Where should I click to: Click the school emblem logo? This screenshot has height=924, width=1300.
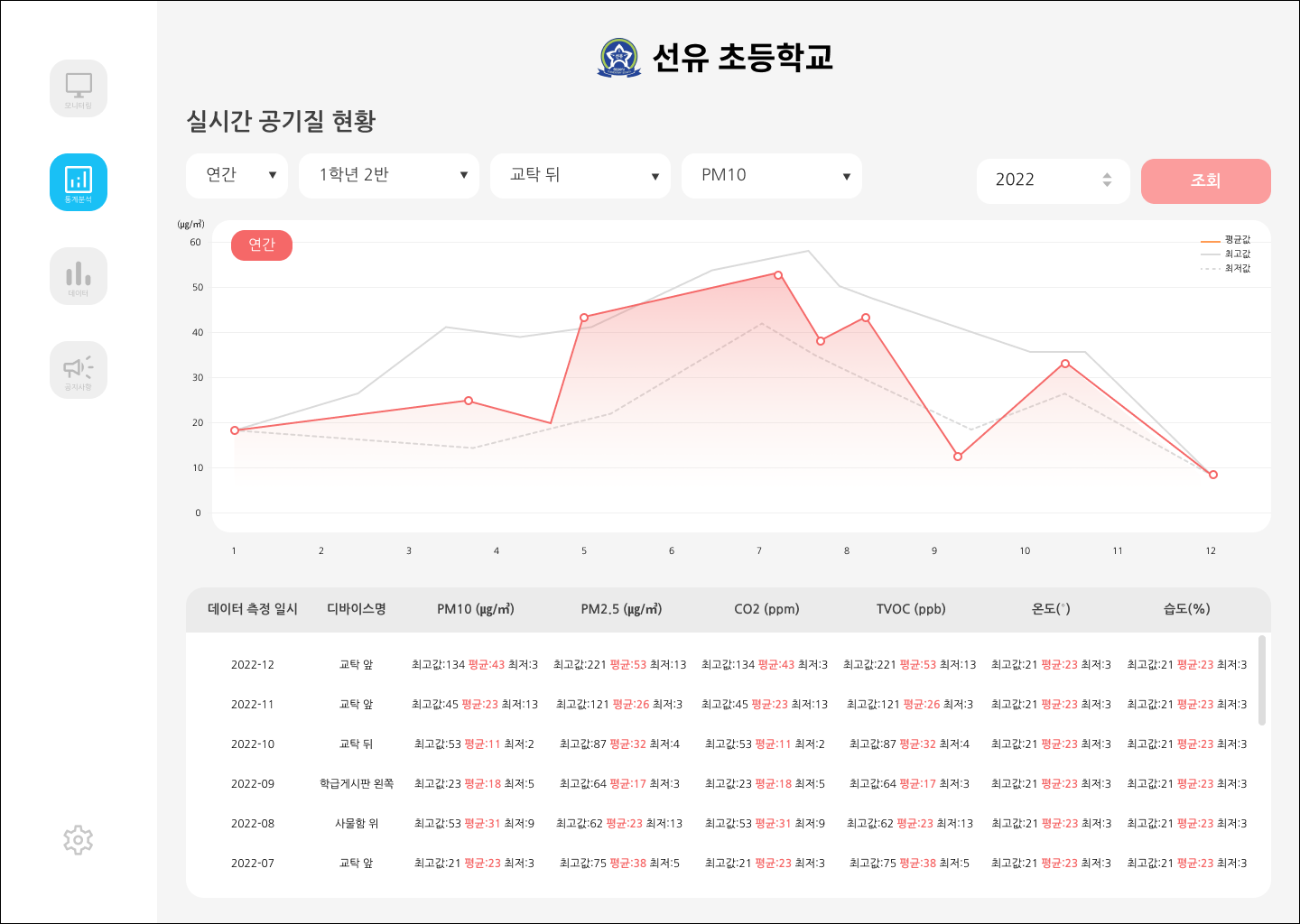point(619,58)
